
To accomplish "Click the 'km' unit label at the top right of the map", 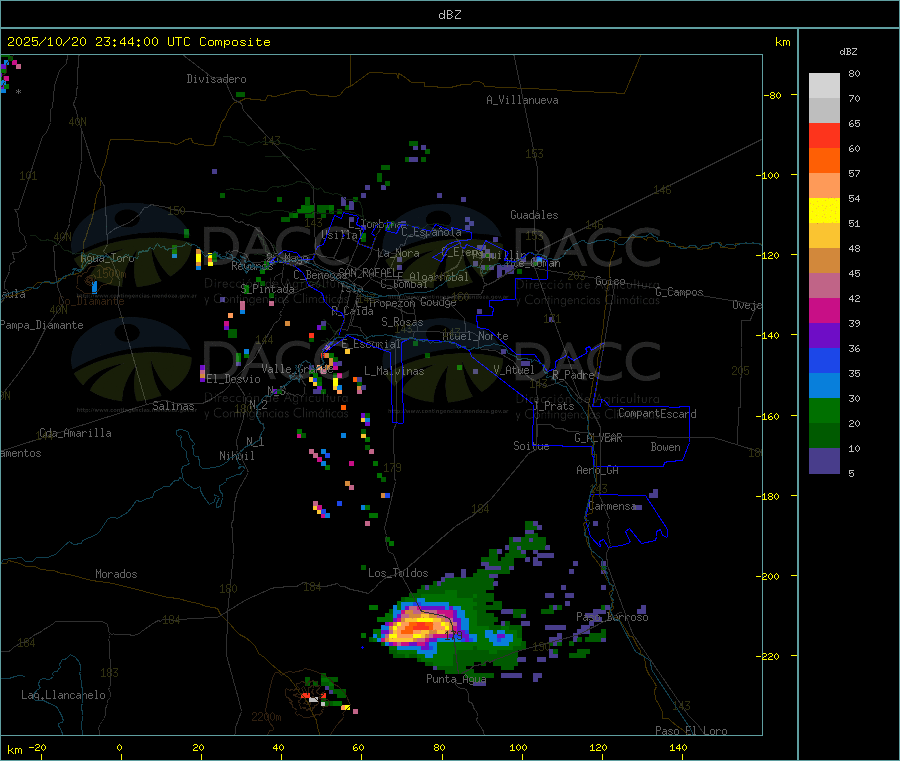I will [x=782, y=42].
